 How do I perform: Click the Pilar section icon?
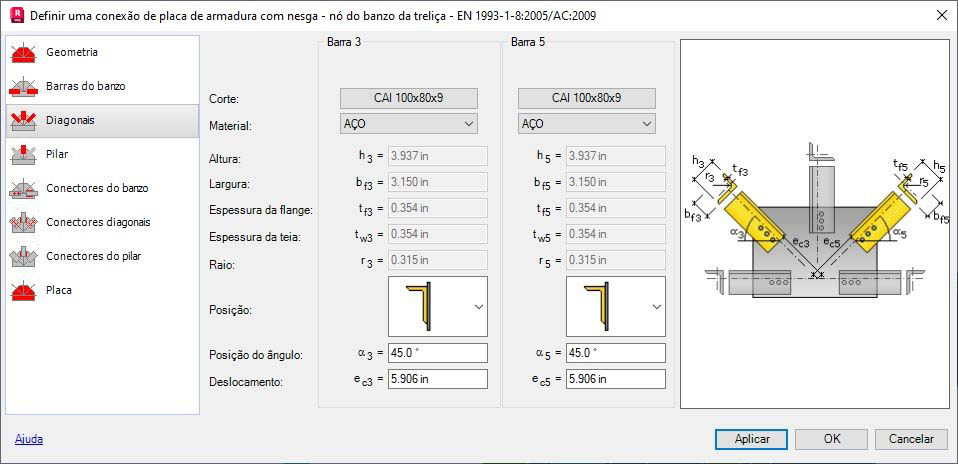(24, 155)
